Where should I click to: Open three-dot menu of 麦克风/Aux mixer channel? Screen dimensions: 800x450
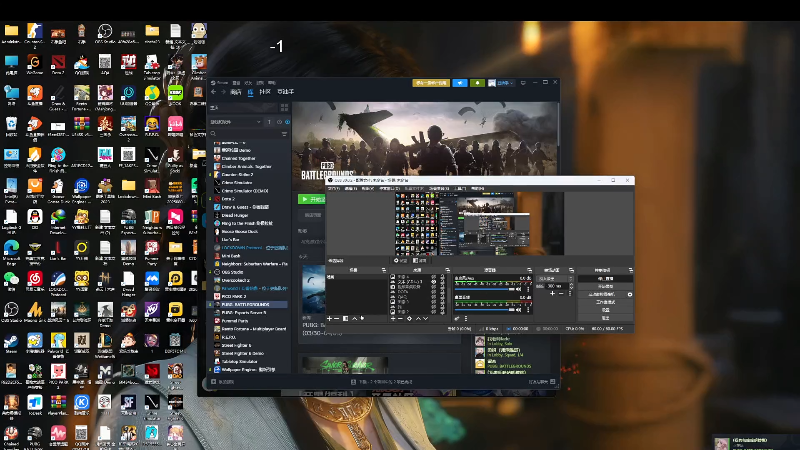click(x=528, y=289)
